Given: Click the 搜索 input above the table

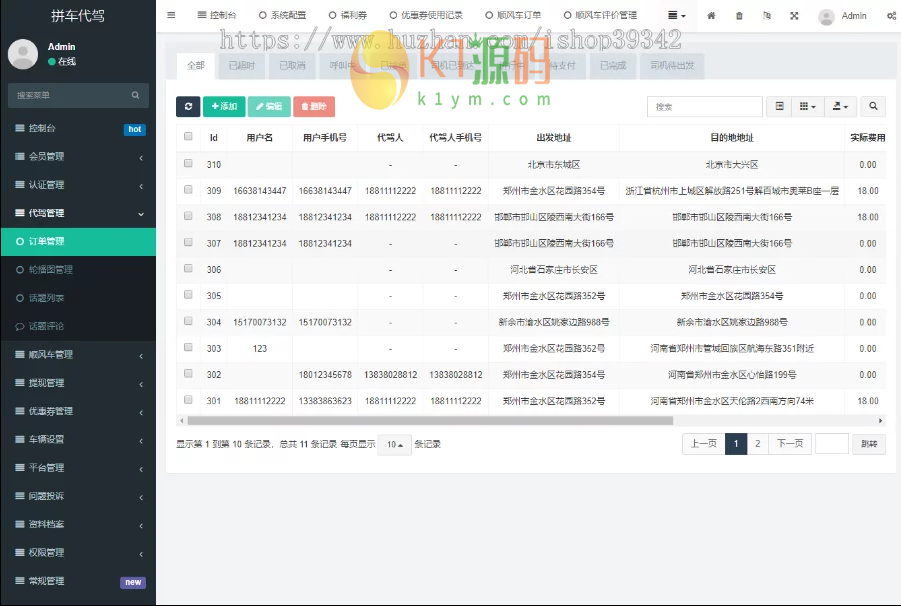Looking at the screenshot, I should click(704, 106).
